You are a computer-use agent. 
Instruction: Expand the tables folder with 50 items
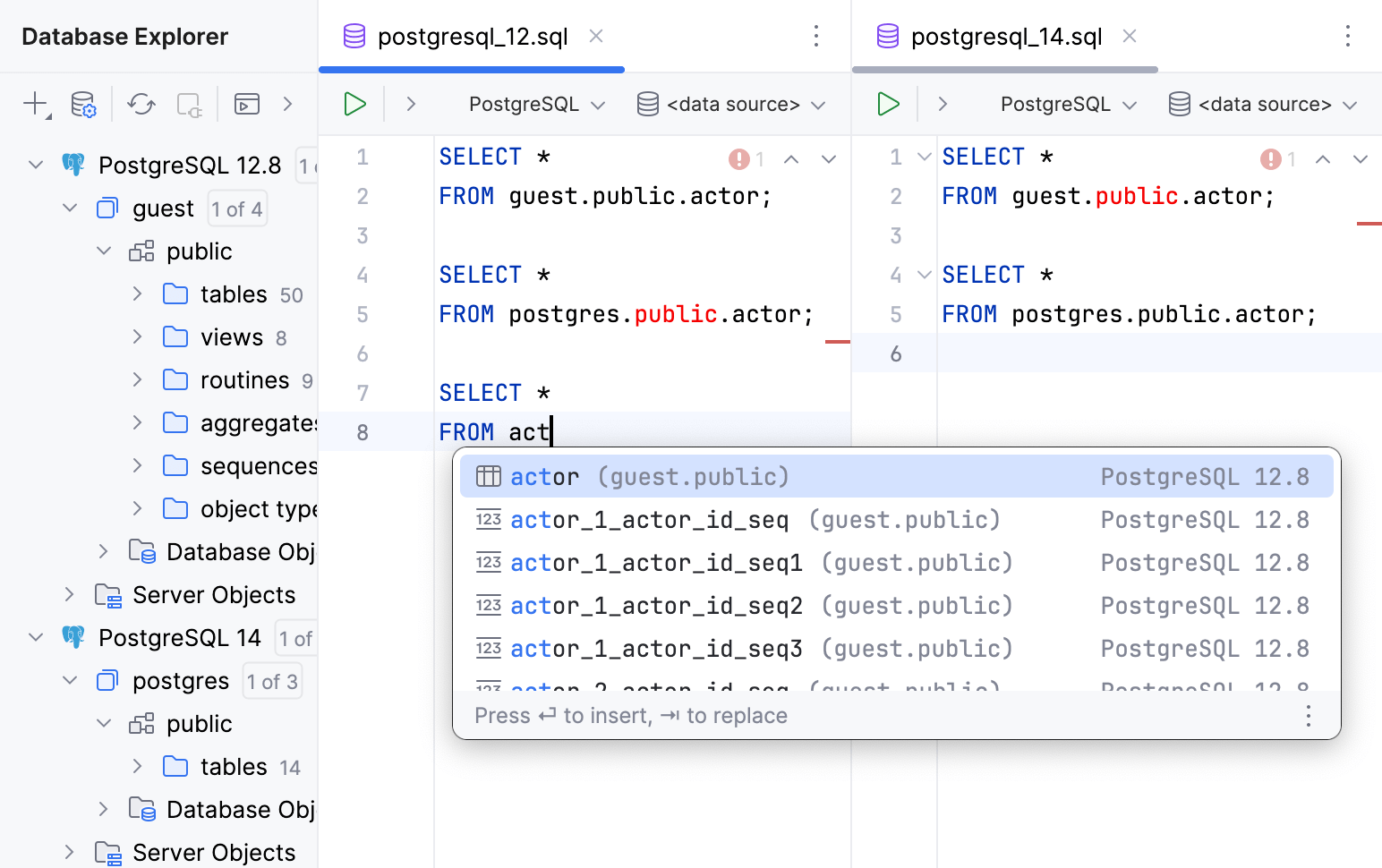(138, 294)
